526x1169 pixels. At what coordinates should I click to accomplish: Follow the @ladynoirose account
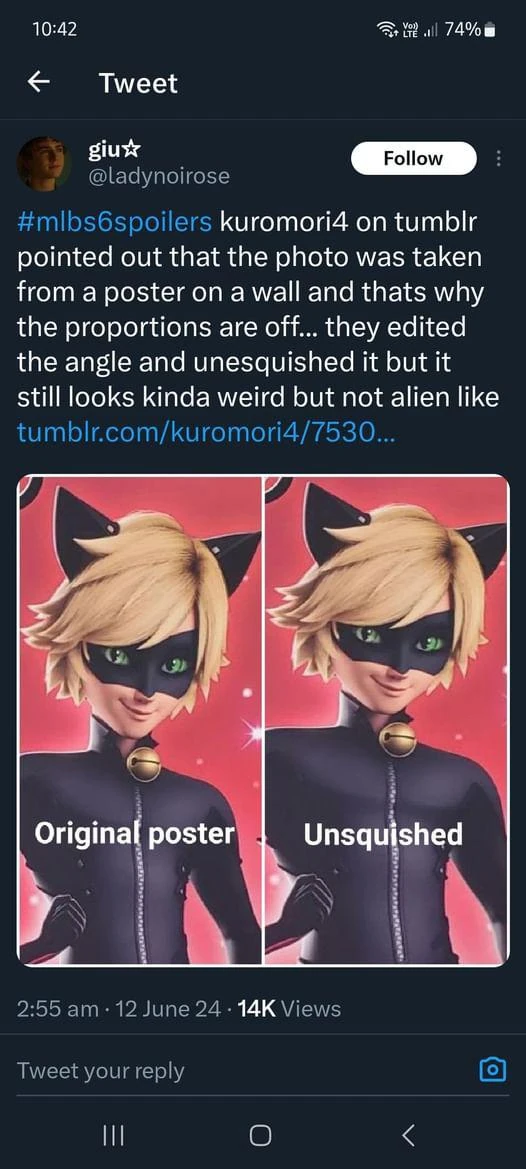(413, 158)
